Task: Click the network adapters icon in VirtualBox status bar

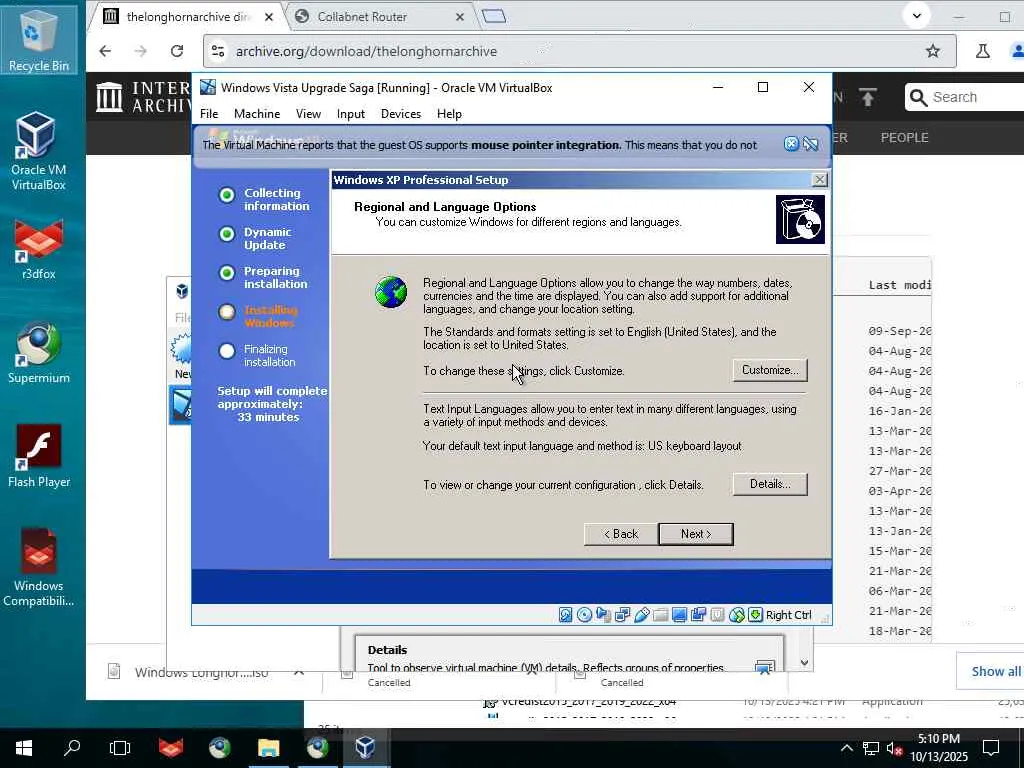Action: [x=622, y=615]
